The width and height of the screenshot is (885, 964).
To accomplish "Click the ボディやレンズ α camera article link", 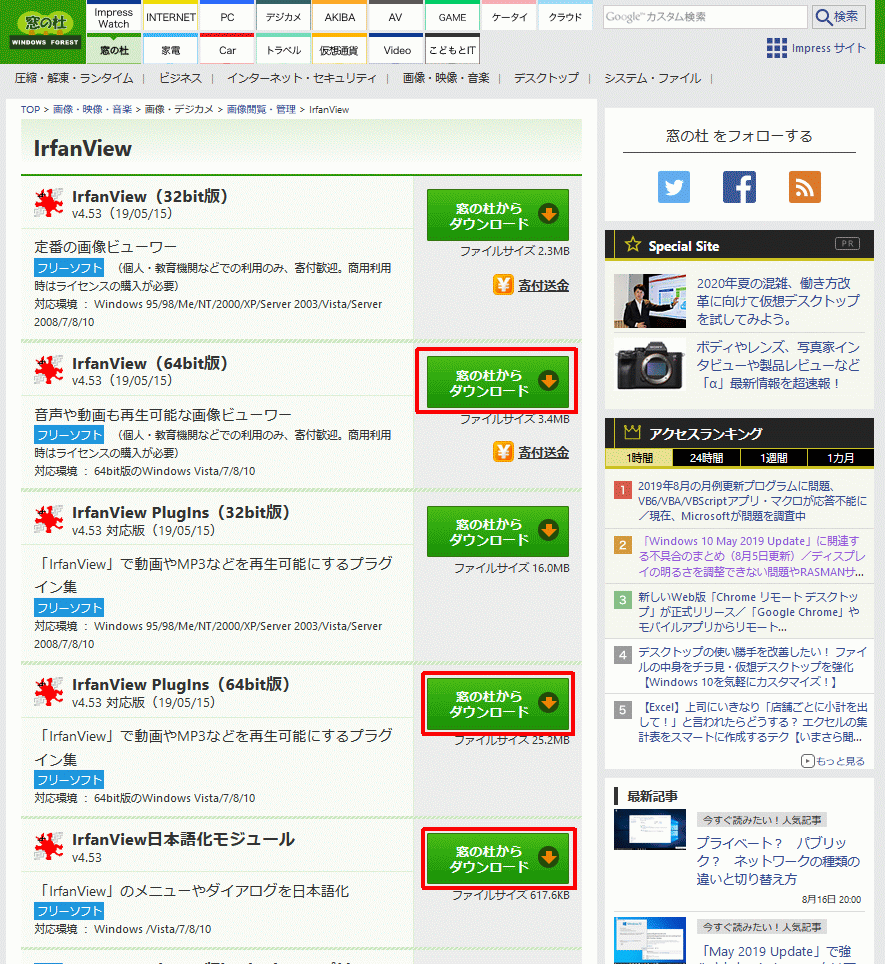I will click(x=778, y=365).
